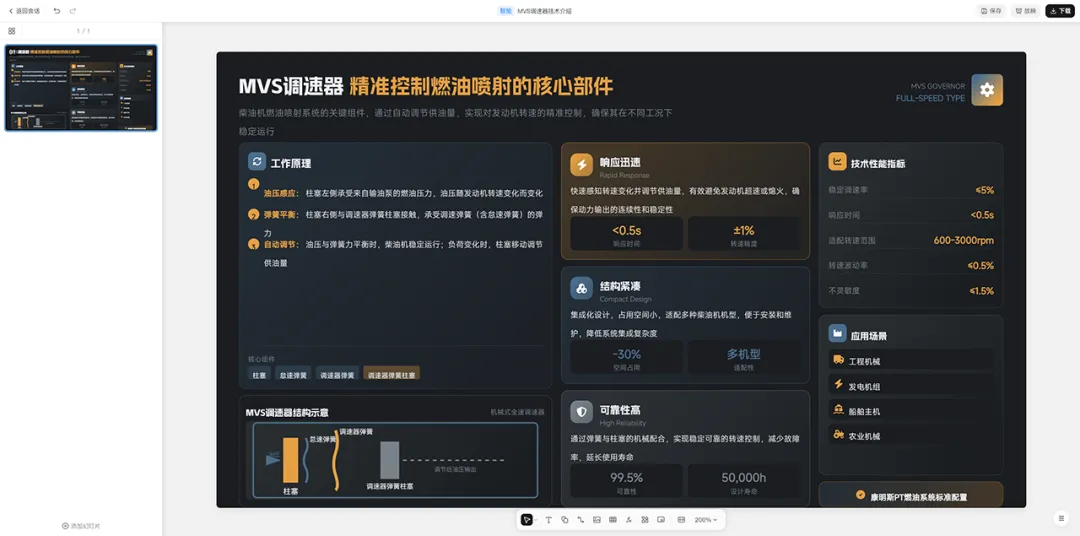Click the -30% 空间占用 stat box
The width and height of the screenshot is (1080, 536).
(x=627, y=358)
